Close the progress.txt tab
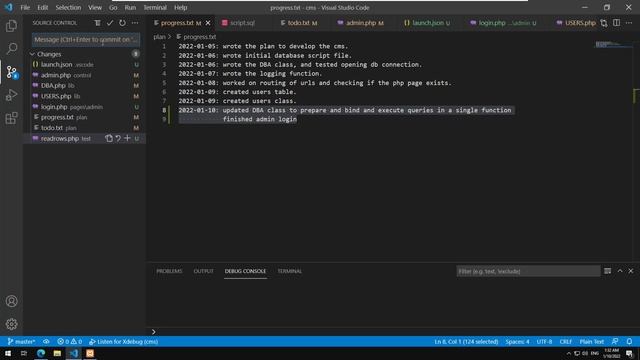The image size is (640, 360). click(208, 23)
